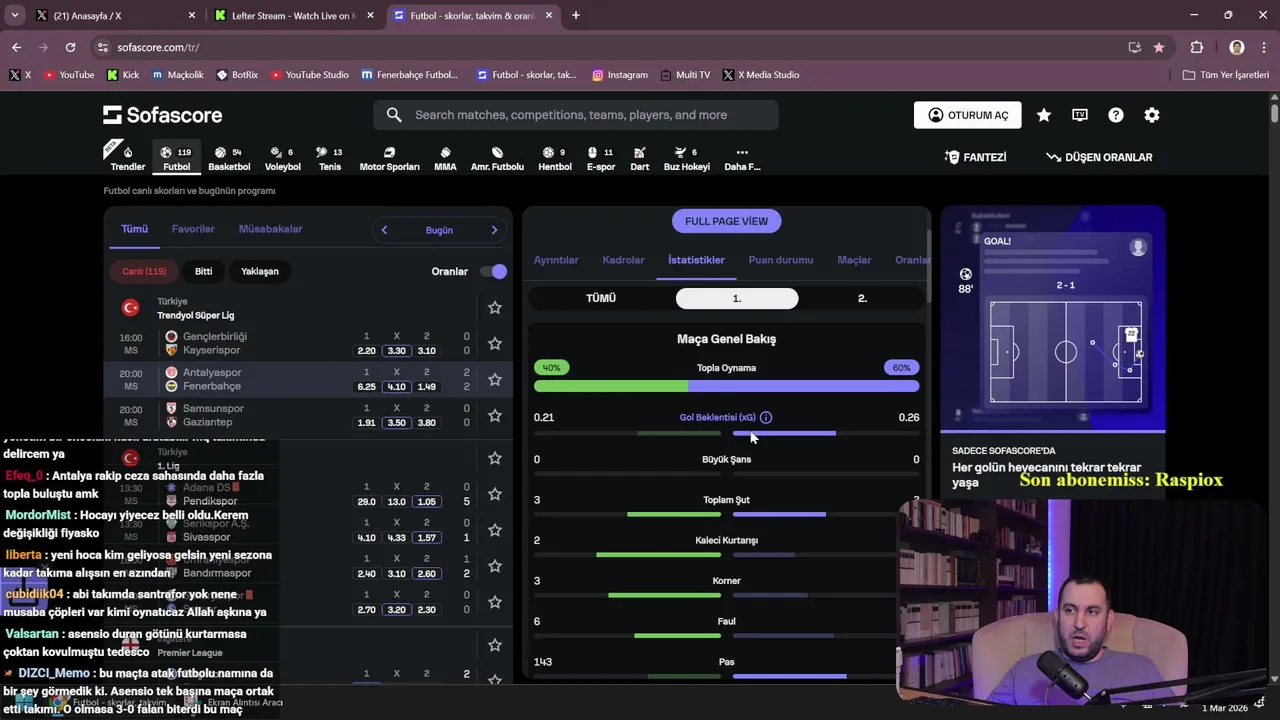
Task: Click the GOAL replay promo thumbnail
Action: (x=1053, y=320)
